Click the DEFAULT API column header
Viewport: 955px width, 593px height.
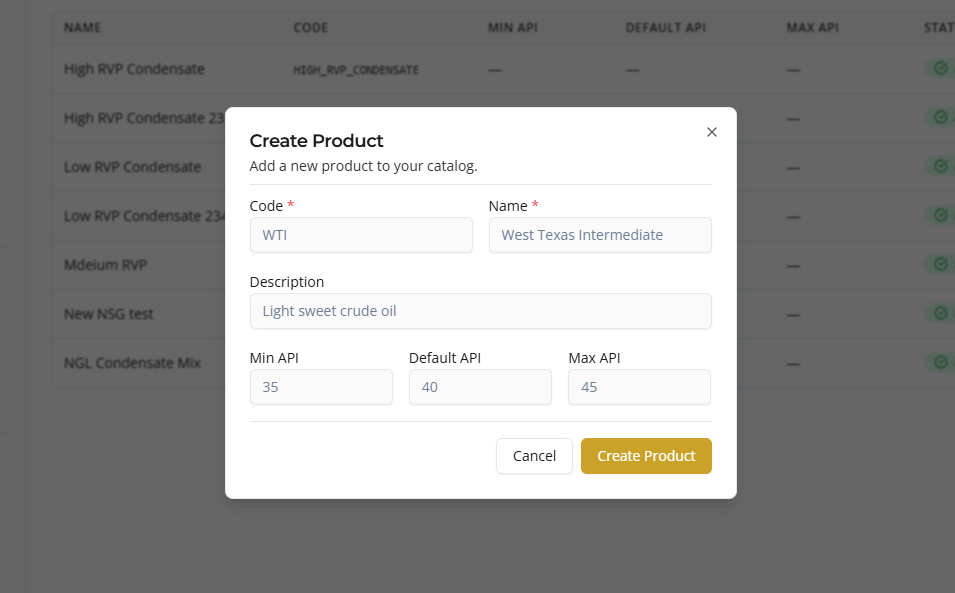(666, 28)
